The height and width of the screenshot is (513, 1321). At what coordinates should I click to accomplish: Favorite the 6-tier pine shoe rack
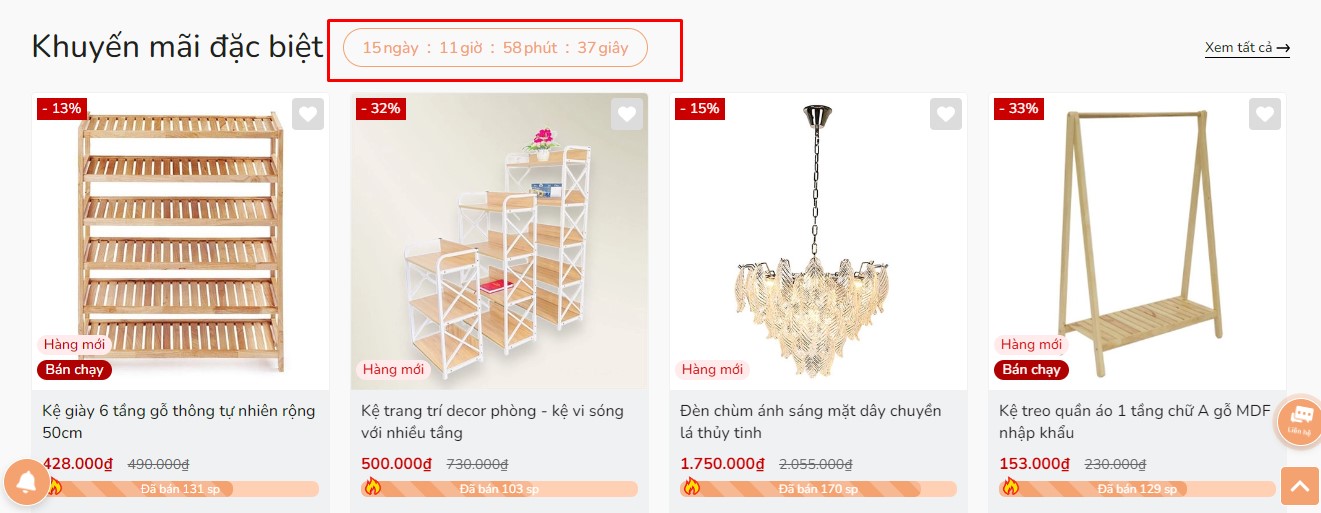point(307,114)
